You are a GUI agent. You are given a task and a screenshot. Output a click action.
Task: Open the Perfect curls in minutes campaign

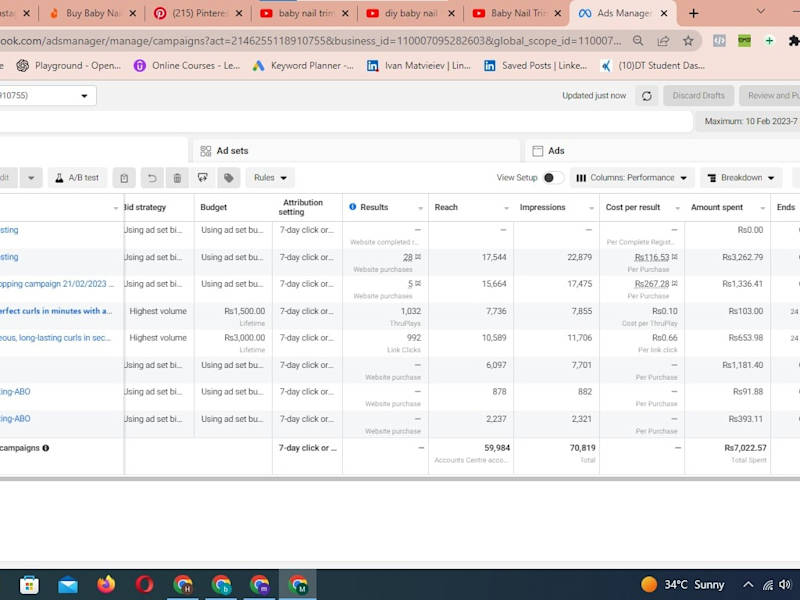click(56, 311)
